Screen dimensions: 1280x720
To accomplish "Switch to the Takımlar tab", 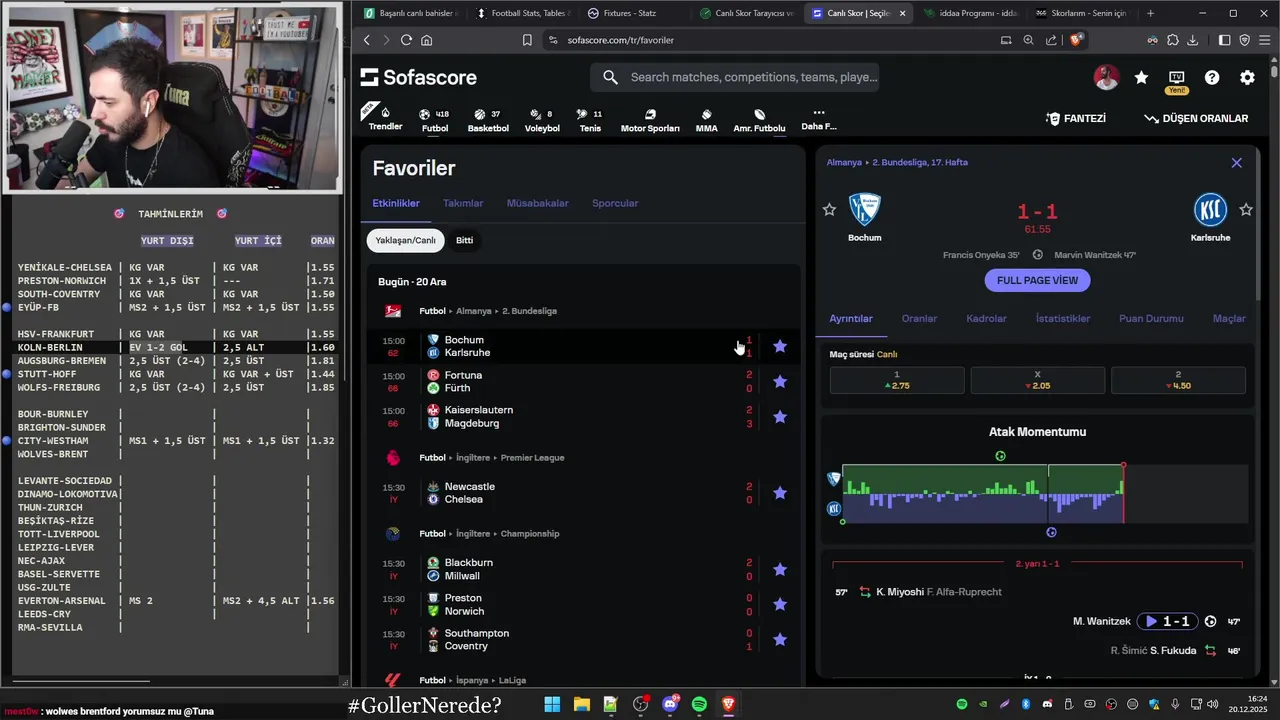I will click(x=463, y=203).
